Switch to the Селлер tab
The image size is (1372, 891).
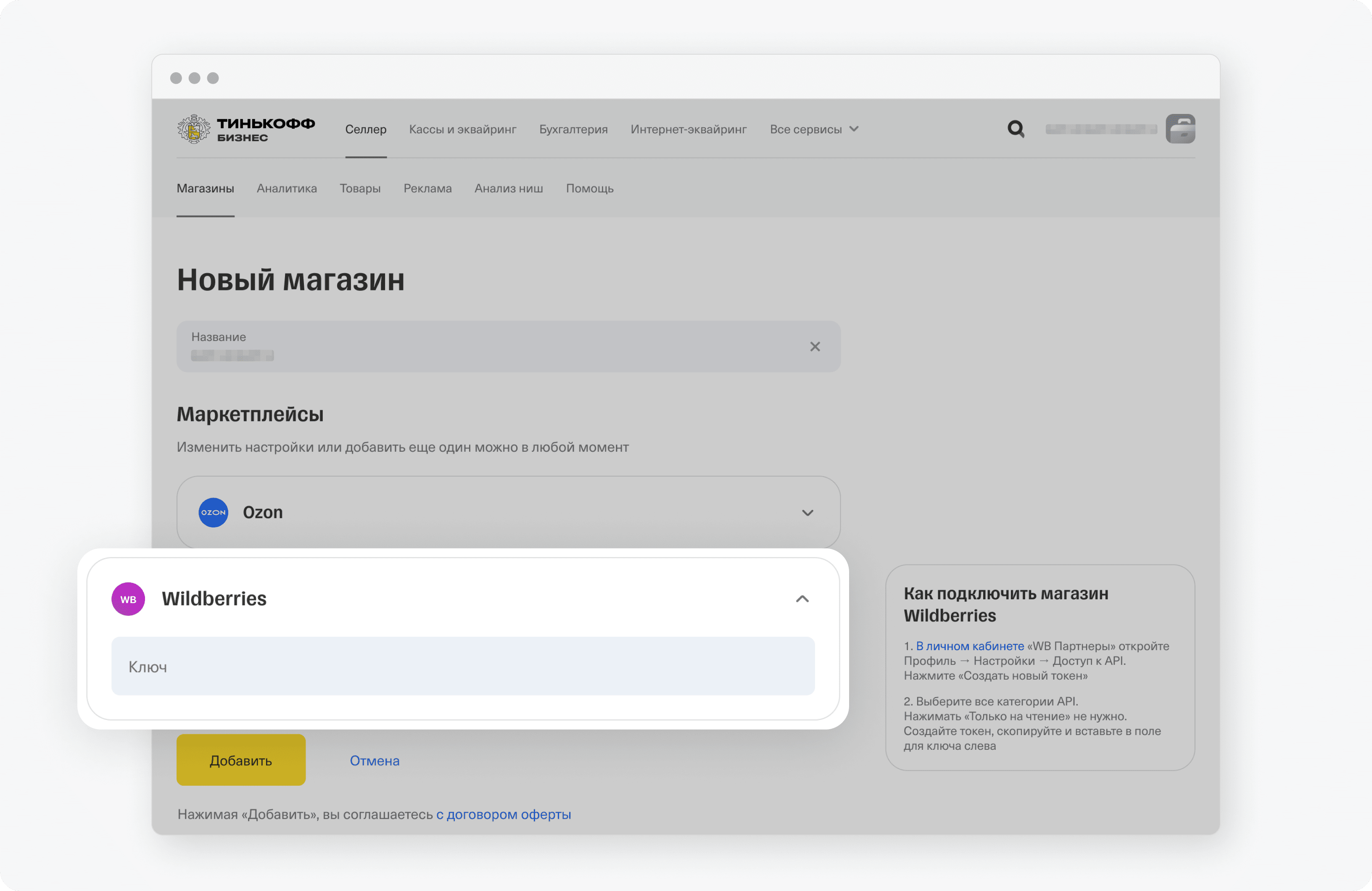pos(365,129)
